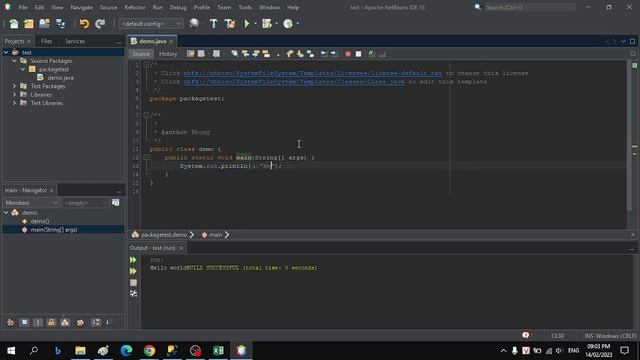Click the Save All toolbar icon
The height and width of the screenshot is (360, 640).
[60, 24]
